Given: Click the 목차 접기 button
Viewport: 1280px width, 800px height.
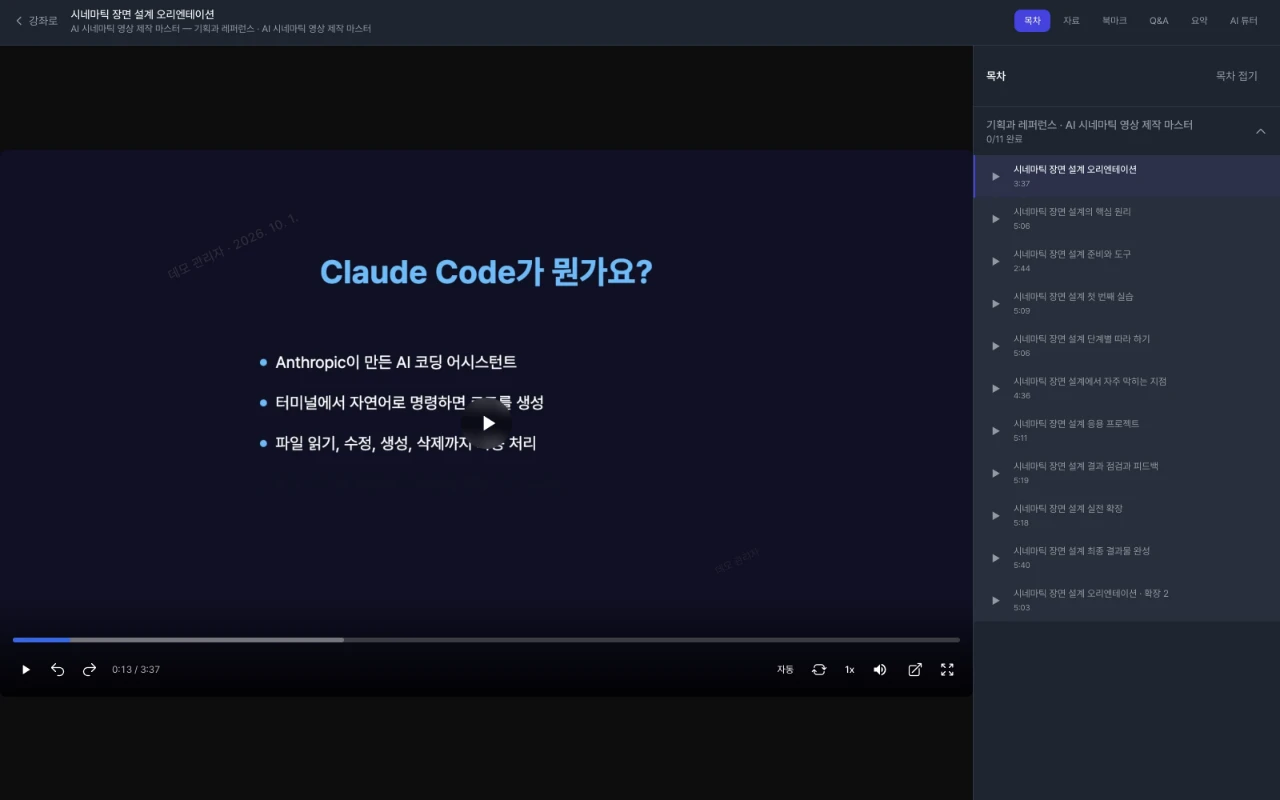Looking at the screenshot, I should 1236,76.
